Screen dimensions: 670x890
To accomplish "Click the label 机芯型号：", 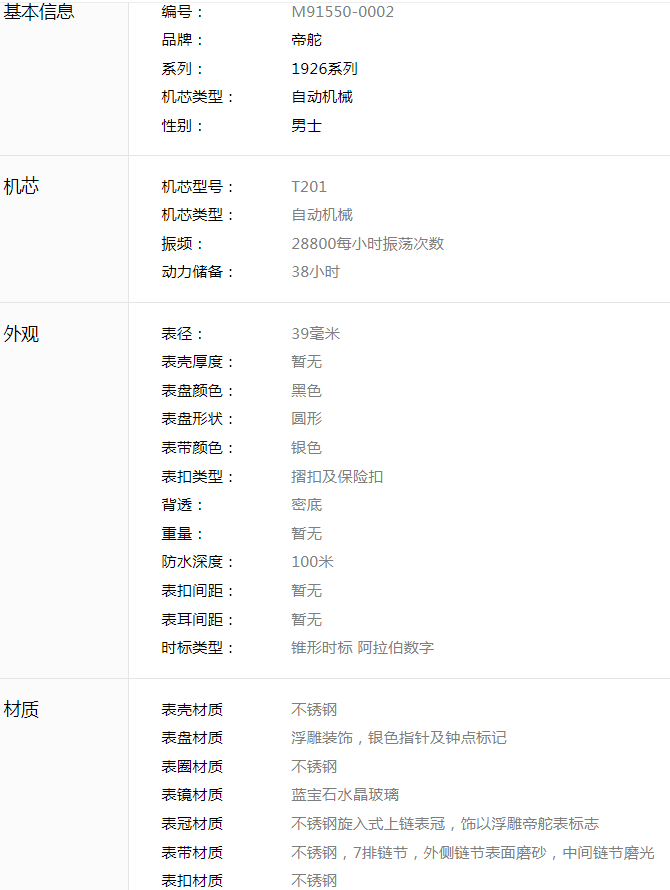I will tap(198, 187).
